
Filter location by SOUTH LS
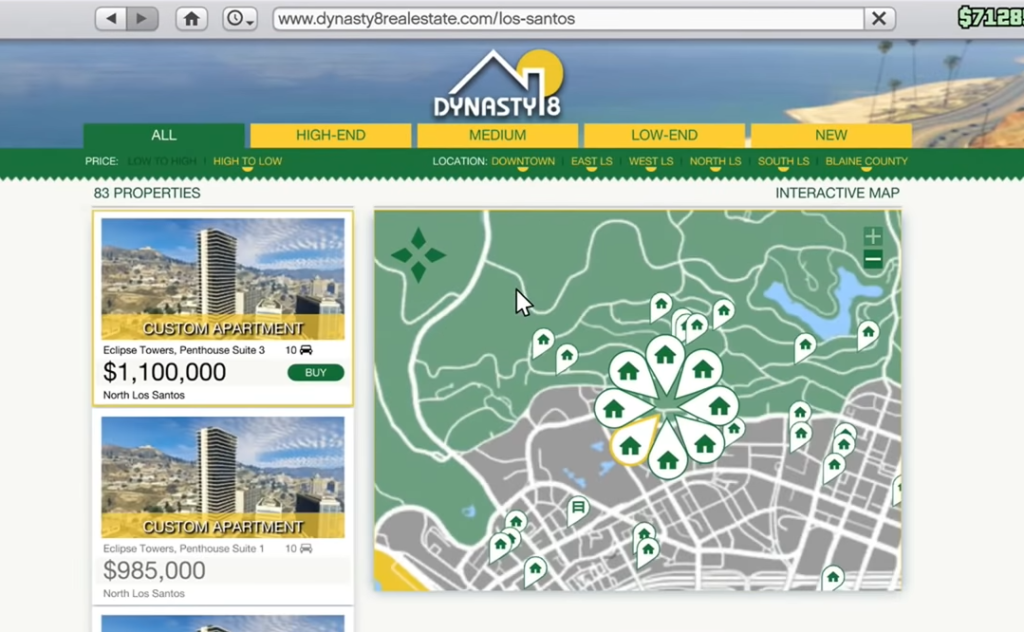coord(783,161)
